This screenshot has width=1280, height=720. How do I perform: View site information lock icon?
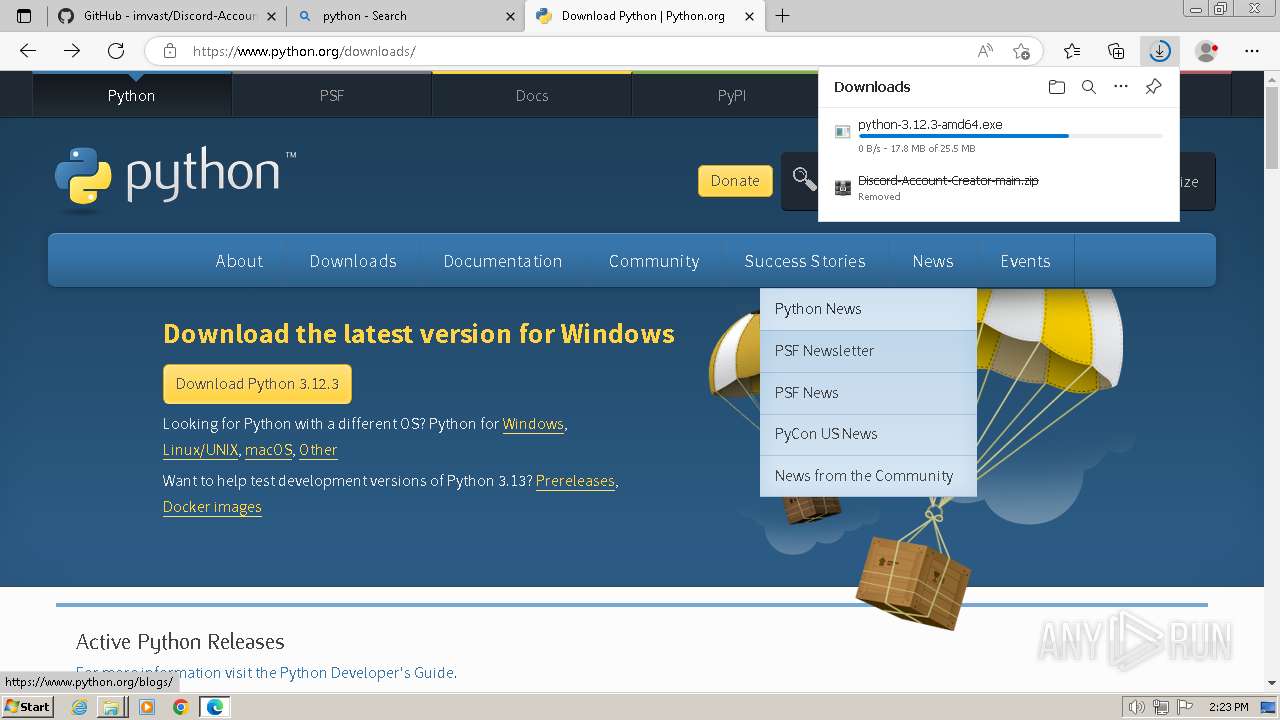click(170, 51)
